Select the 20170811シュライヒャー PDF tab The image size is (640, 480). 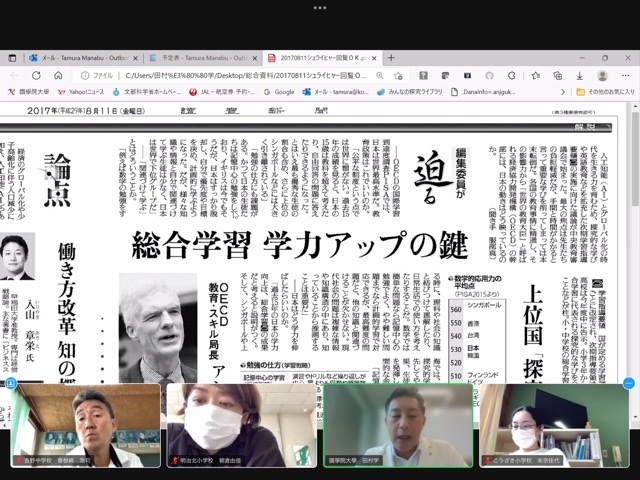[322, 58]
